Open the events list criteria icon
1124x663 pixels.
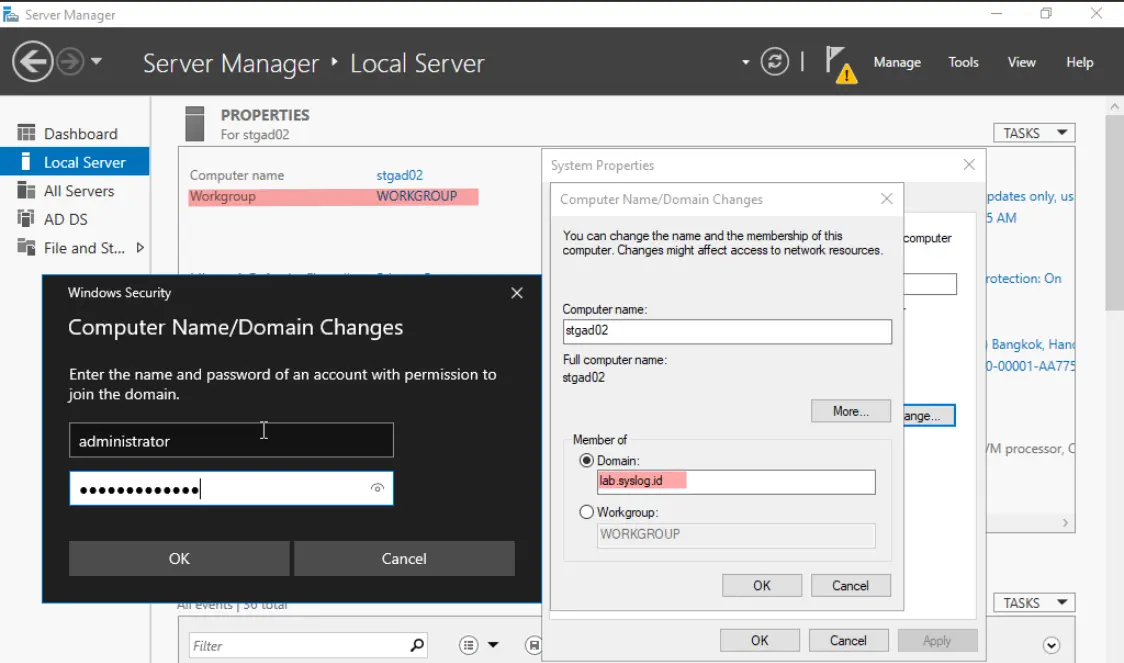tap(469, 645)
